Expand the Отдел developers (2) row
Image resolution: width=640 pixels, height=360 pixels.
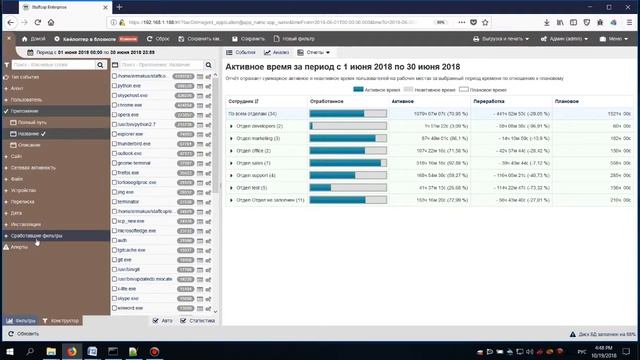pos(231,126)
